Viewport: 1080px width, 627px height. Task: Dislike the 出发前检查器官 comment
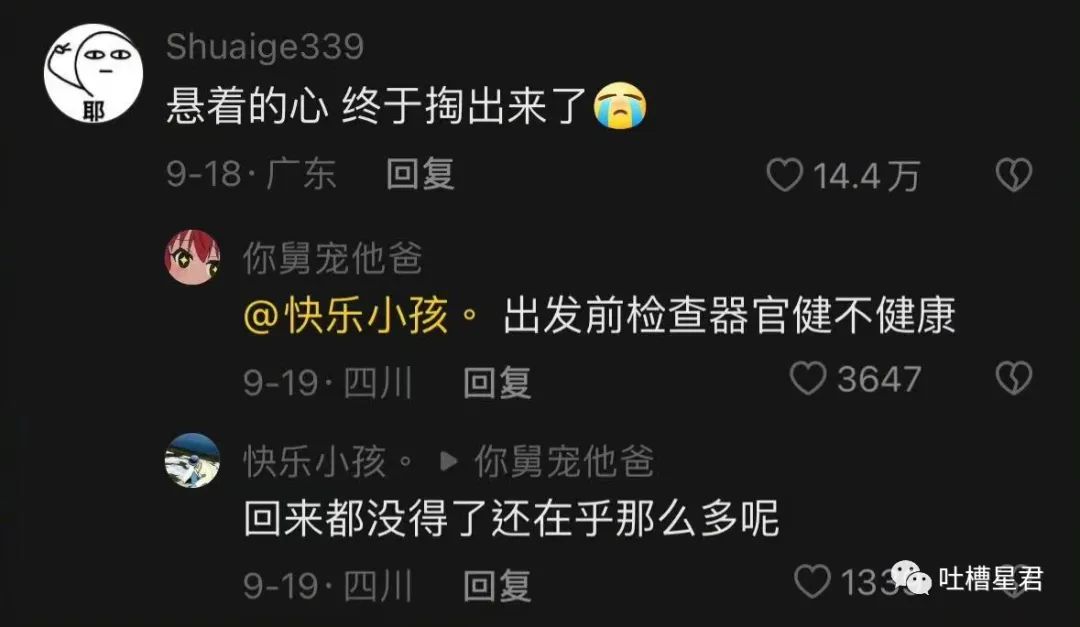[x=1013, y=379]
